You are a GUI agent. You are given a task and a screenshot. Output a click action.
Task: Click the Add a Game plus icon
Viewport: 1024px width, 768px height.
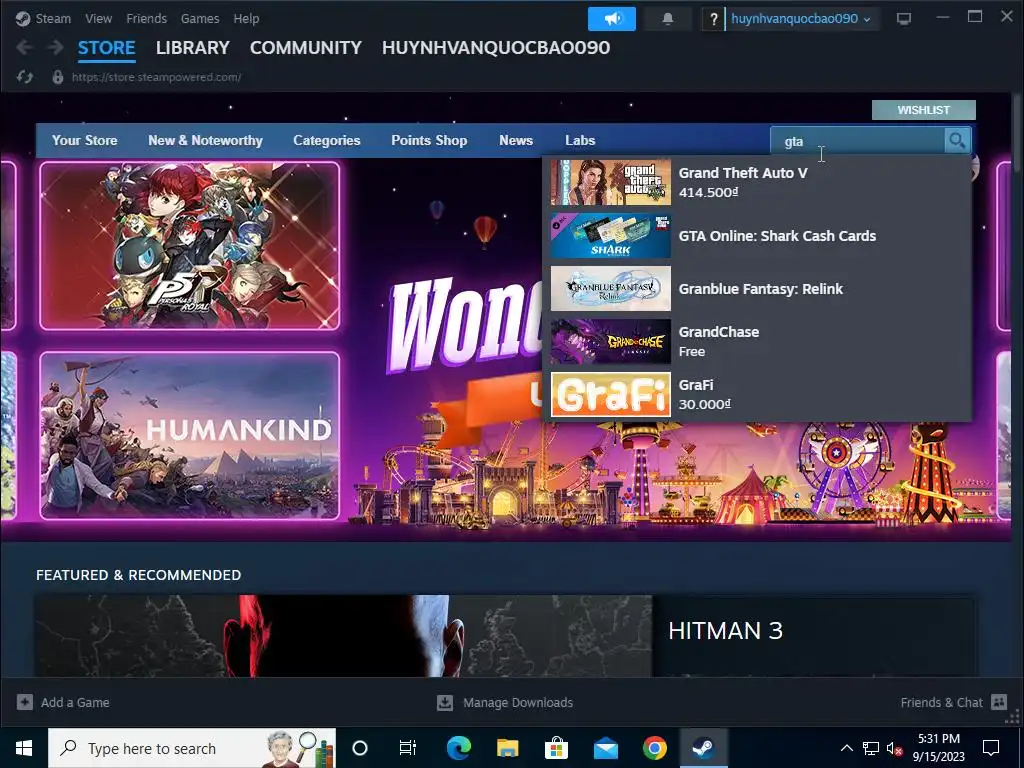click(x=25, y=702)
